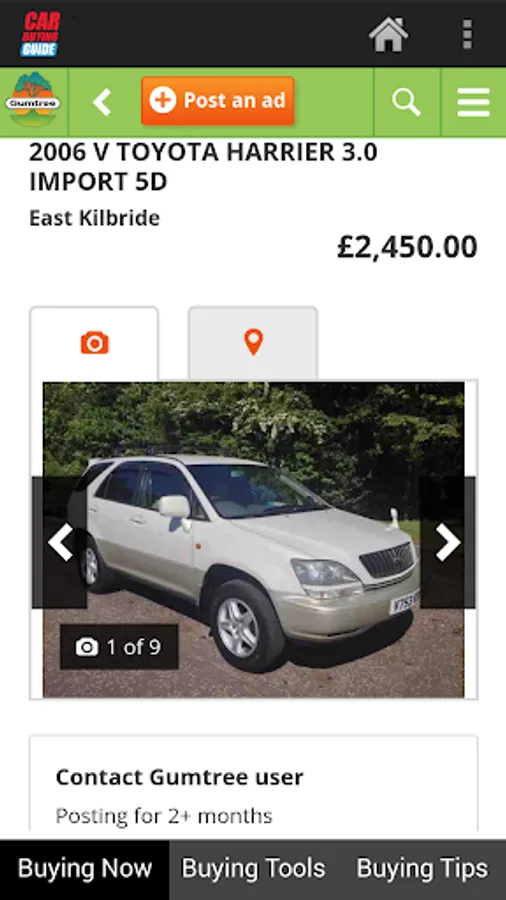Tap the Car Buying Guide logo

(41, 34)
